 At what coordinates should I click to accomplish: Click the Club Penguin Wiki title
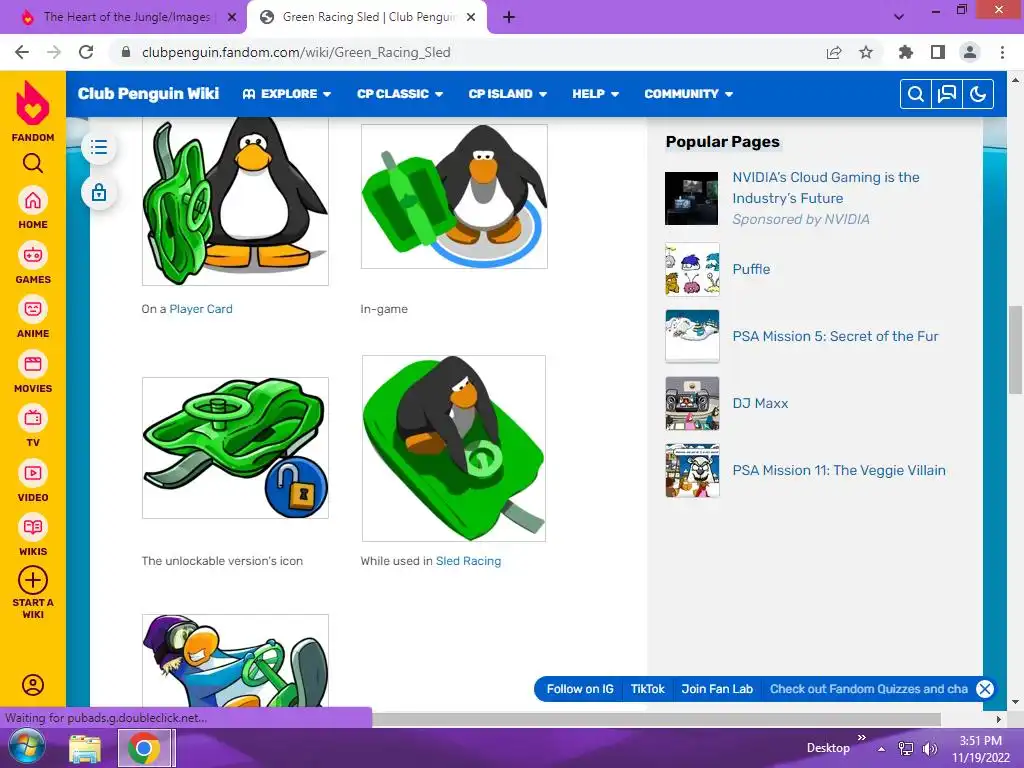pos(148,93)
